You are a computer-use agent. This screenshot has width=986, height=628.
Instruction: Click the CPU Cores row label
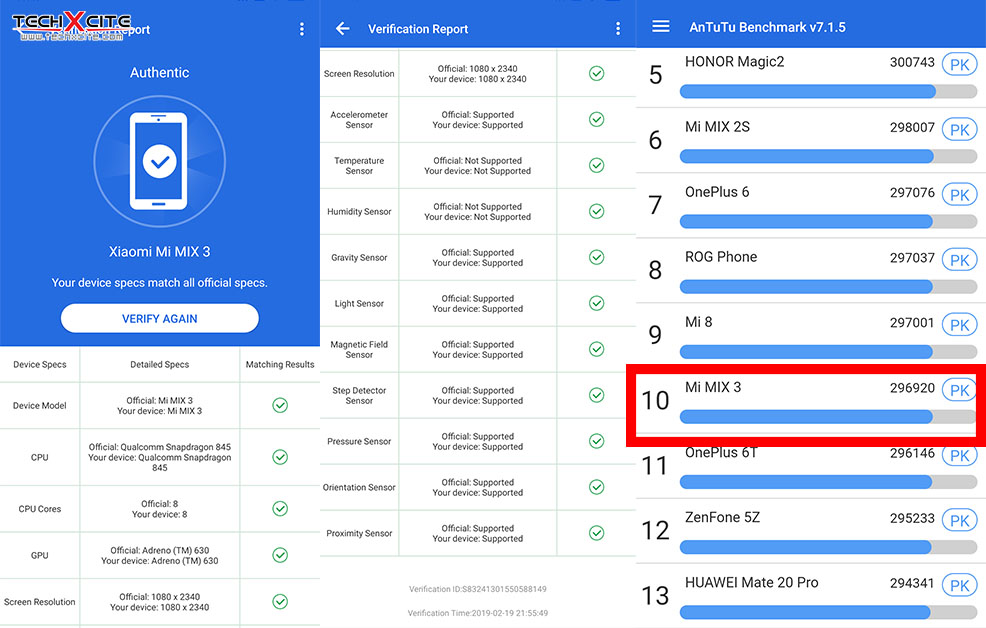coord(40,509)
